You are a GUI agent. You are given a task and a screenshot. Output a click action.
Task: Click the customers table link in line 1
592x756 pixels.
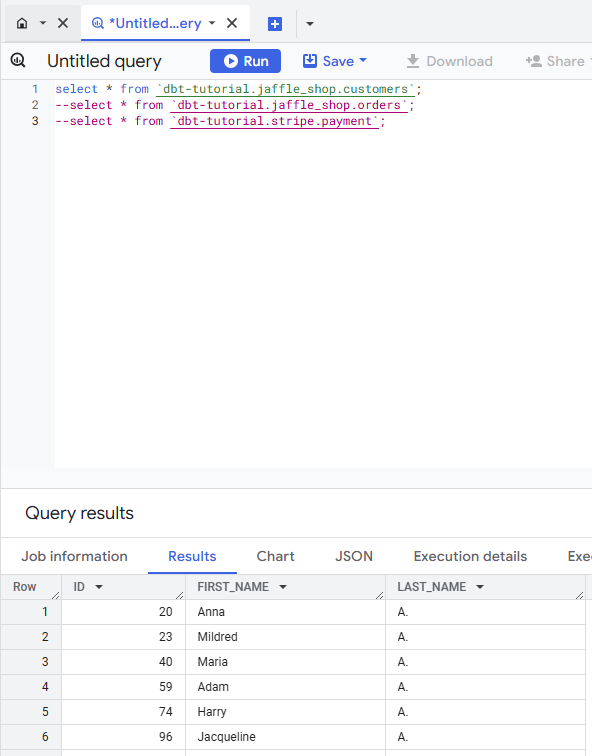[x=285, y=89]
